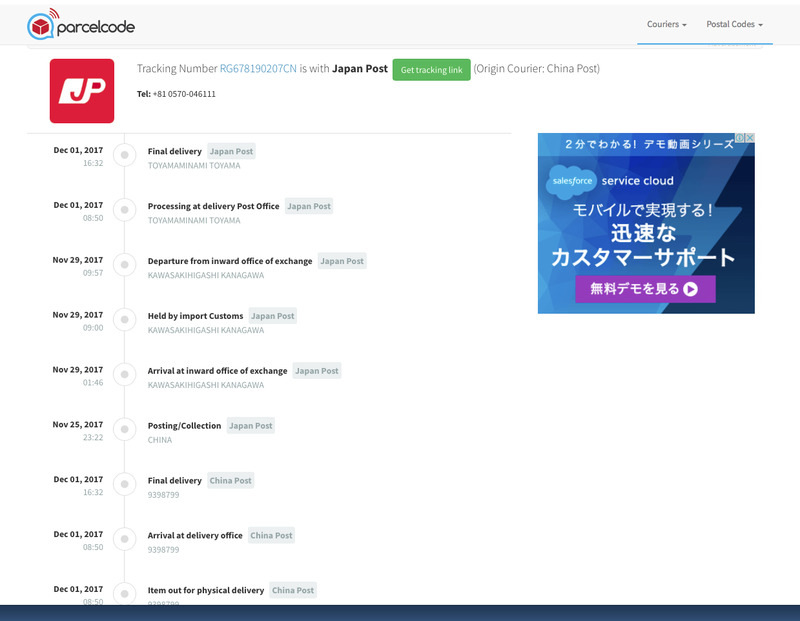800x621 pixels.
Task: Click timeline circle for Processing at delivery Post Office
Action: pyautogui.click(x=124, y=210)
